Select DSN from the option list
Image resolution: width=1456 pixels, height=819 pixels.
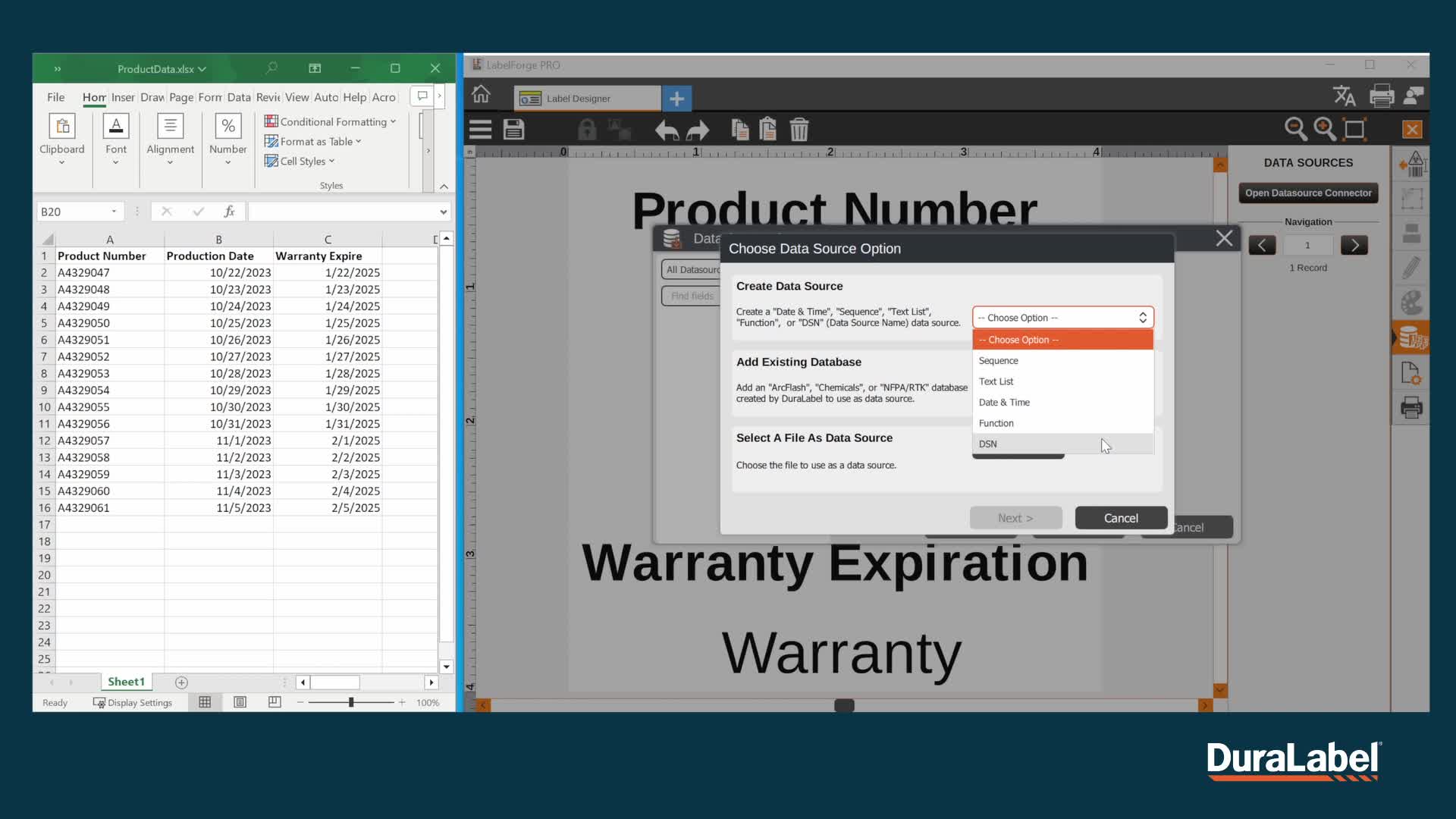click(1062, 444)
